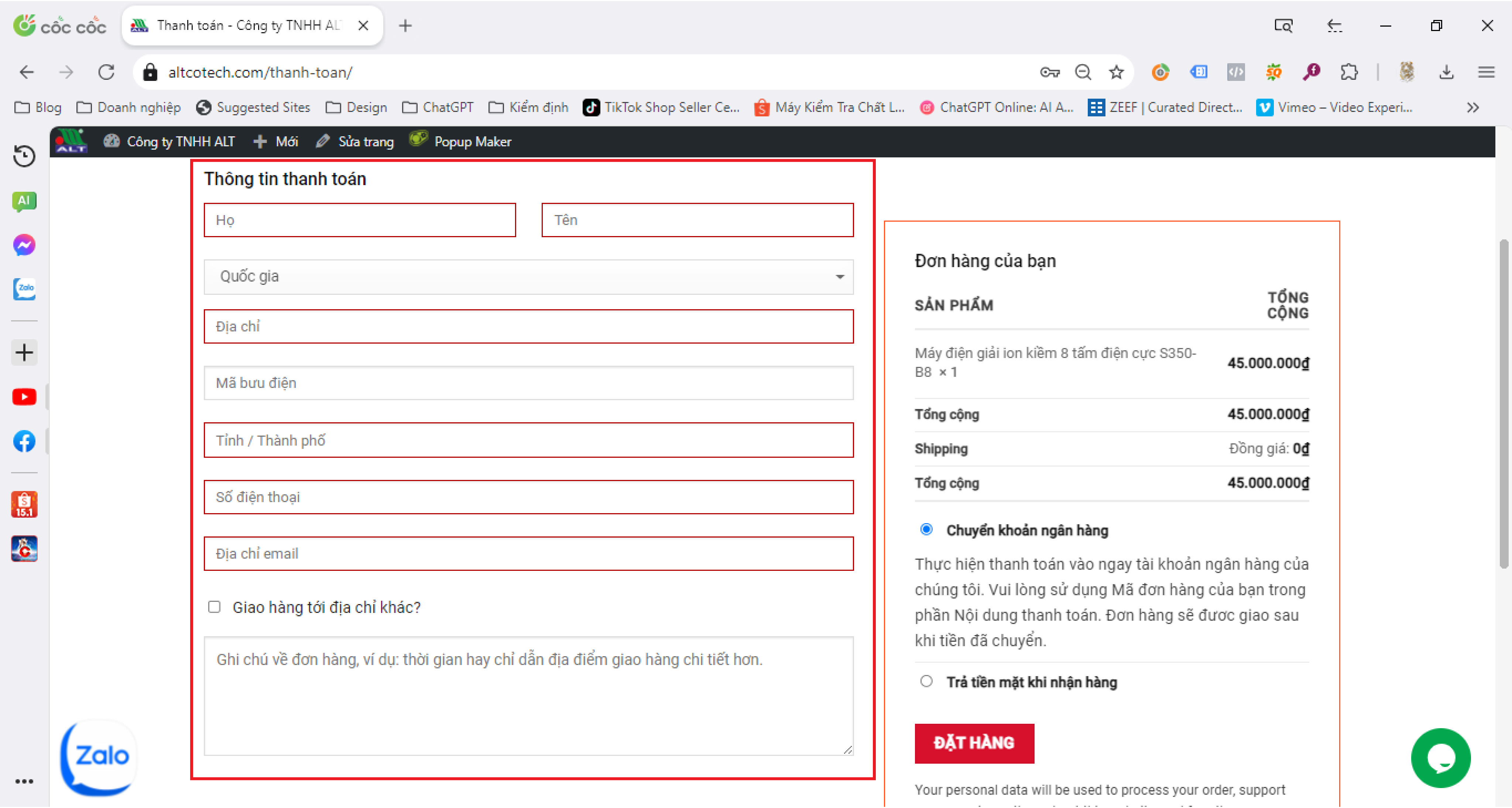Expand the Quốc gia country dropdown
Screen dimensions: 1512x808
point(528,277)
